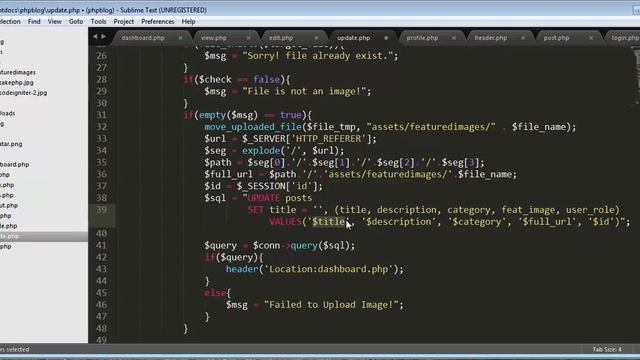This screenshot has height=360, width=640.
Task: Click the unsaved dot on update.php tab
Action: 386,38
